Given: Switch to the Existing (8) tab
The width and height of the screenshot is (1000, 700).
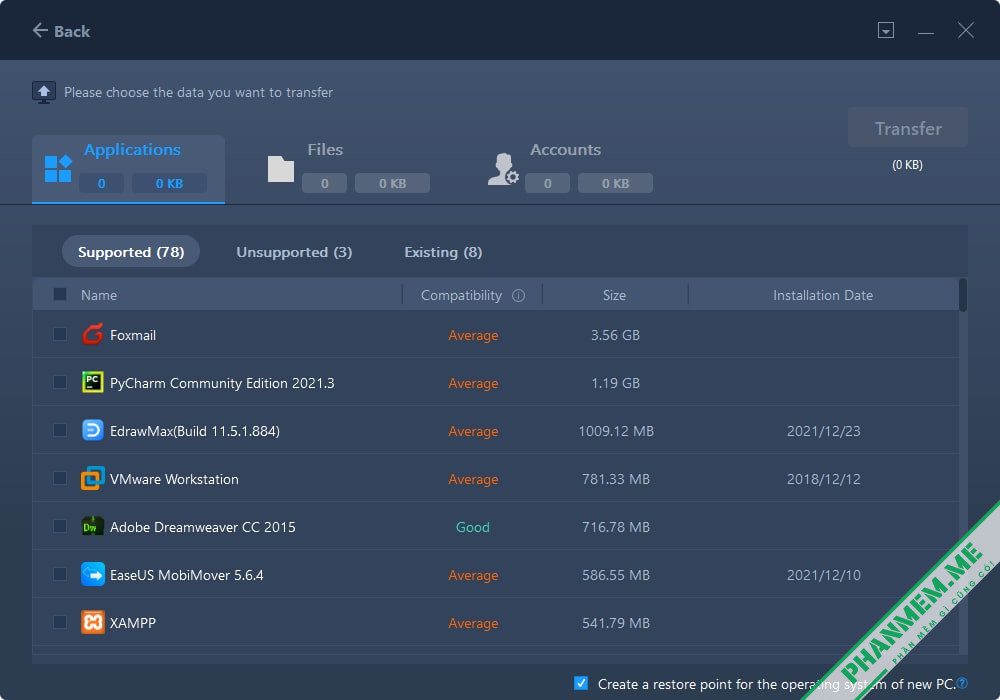Looking at the screenshot, I should 443,252.
